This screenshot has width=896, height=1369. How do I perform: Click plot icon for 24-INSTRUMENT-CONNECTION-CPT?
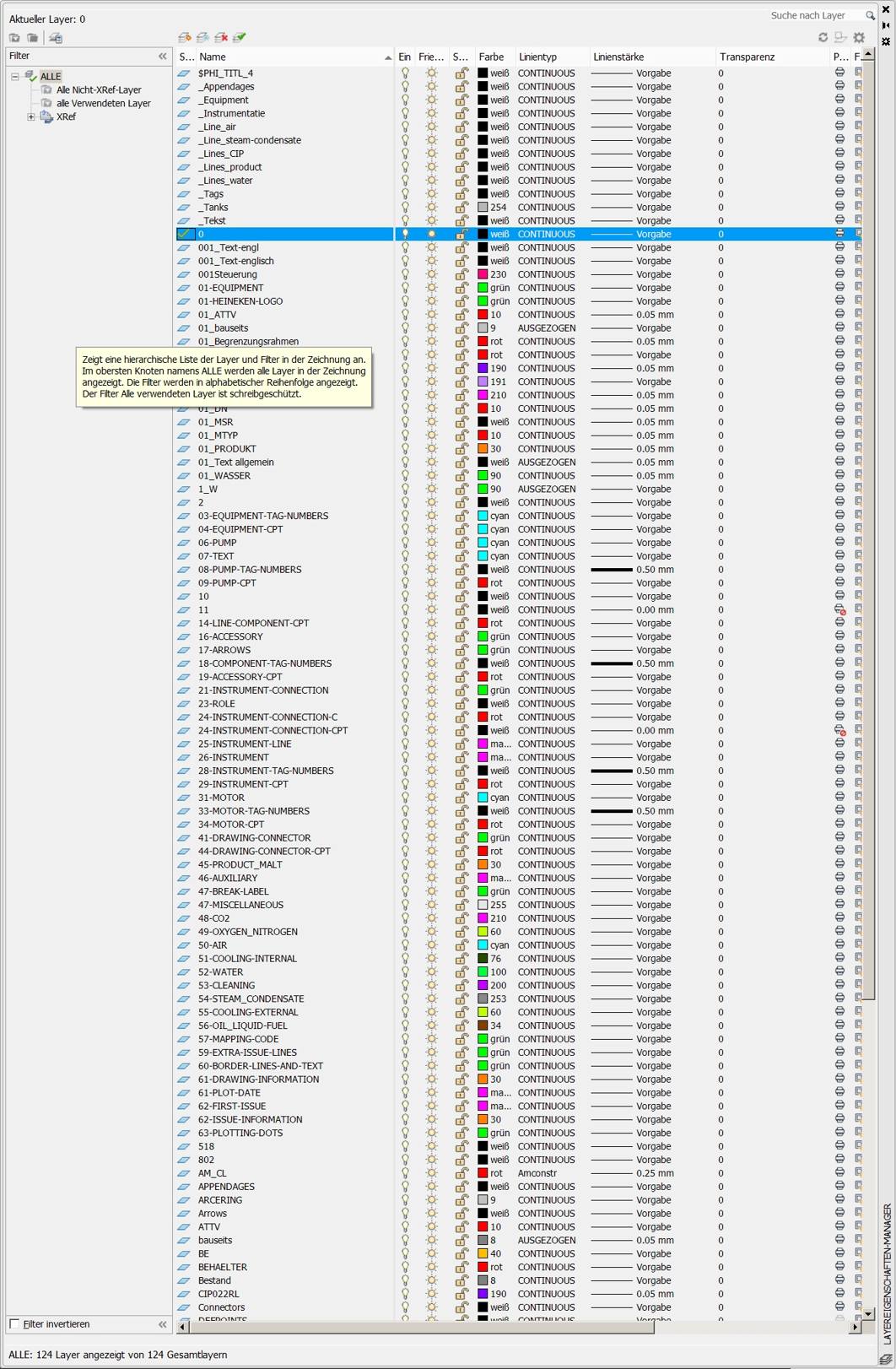pyautogui.click(x=840, y=730)
